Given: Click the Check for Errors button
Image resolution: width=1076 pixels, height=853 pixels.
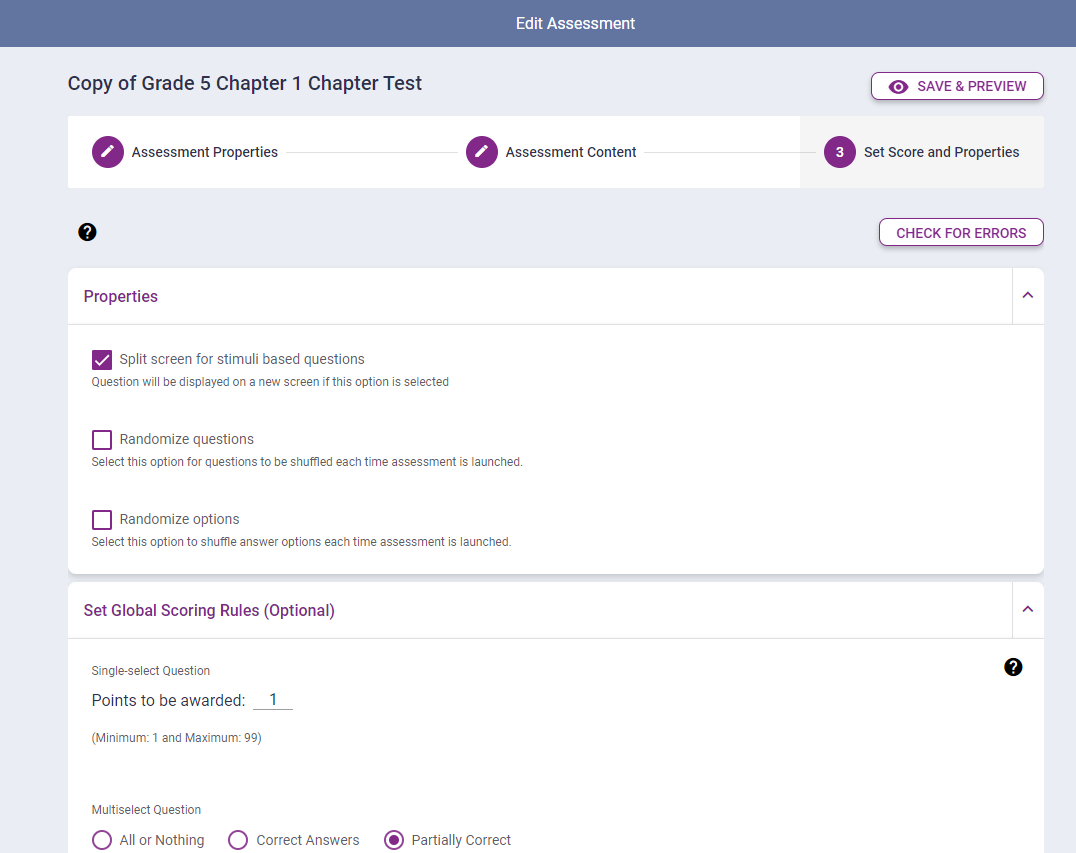Looking at the screenshot, I should [x=961, y=233].
